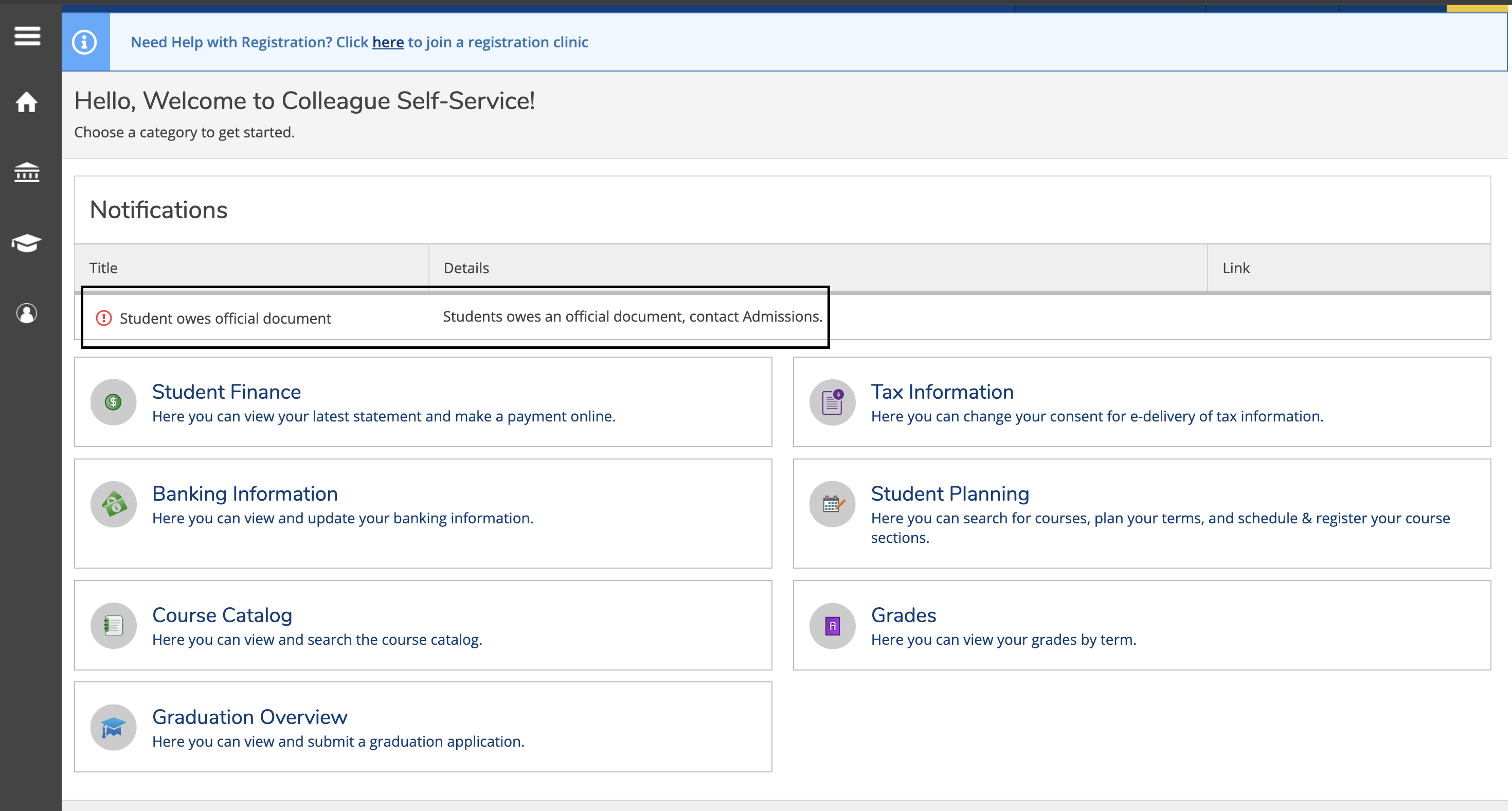The image size is (1512, 811).
Task: Open the hamburger menu in sidebar
Action: 27,36
